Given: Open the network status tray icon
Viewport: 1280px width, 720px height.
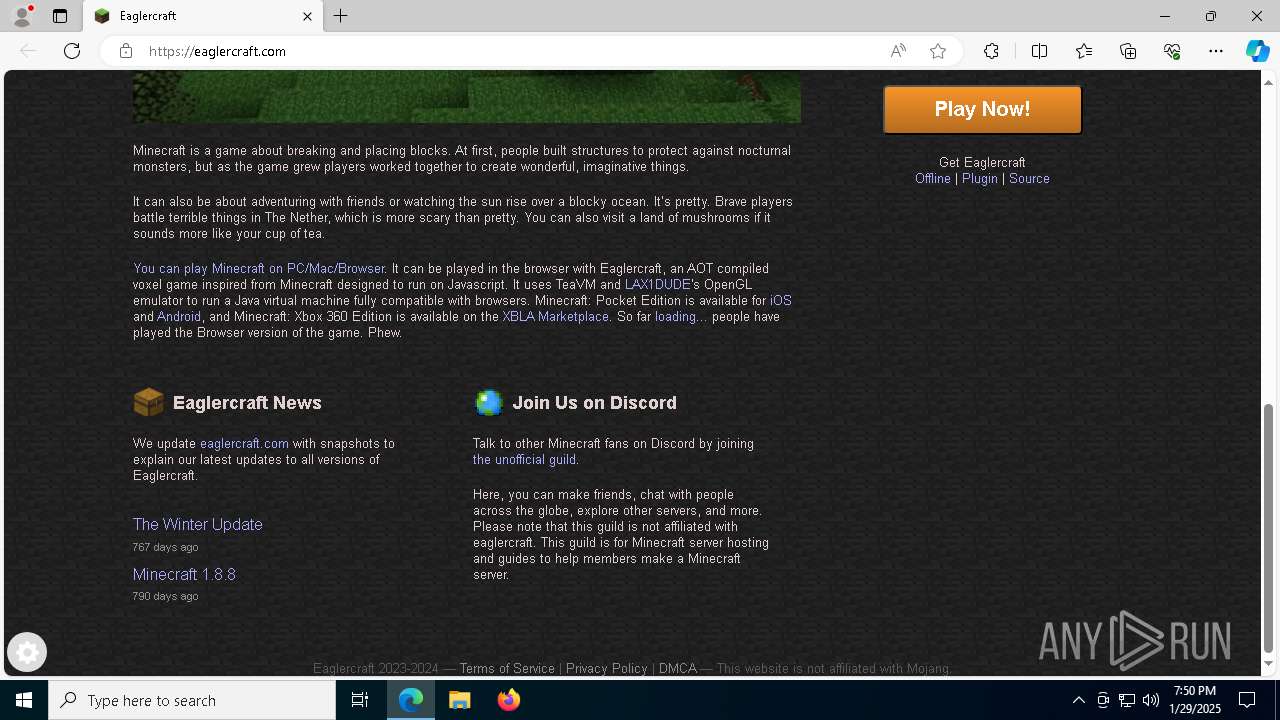Looking at the screenshot, I should (x=1127, y=700).
